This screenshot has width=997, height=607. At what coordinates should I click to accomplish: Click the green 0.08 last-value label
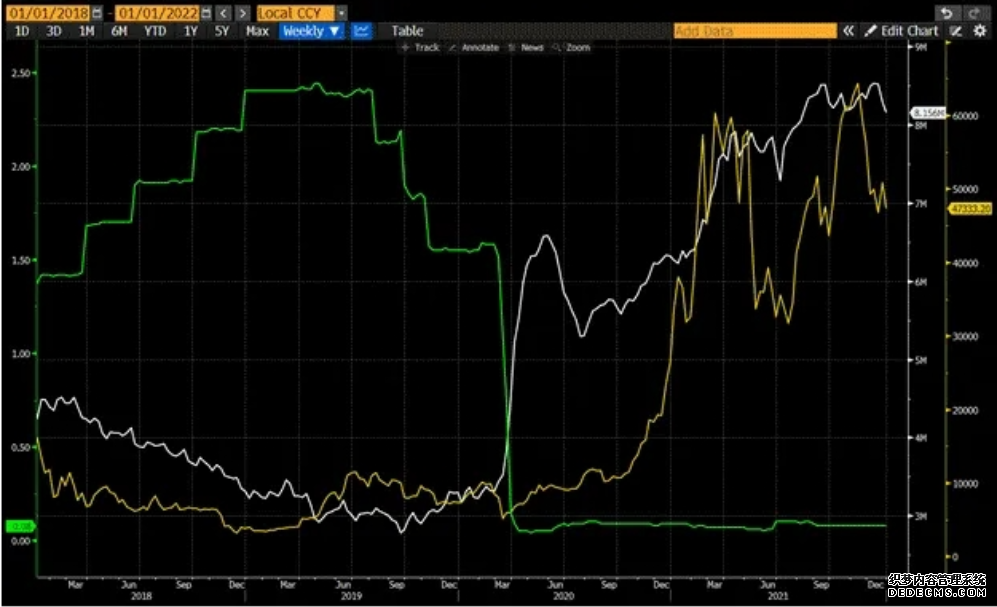[21, 526]
